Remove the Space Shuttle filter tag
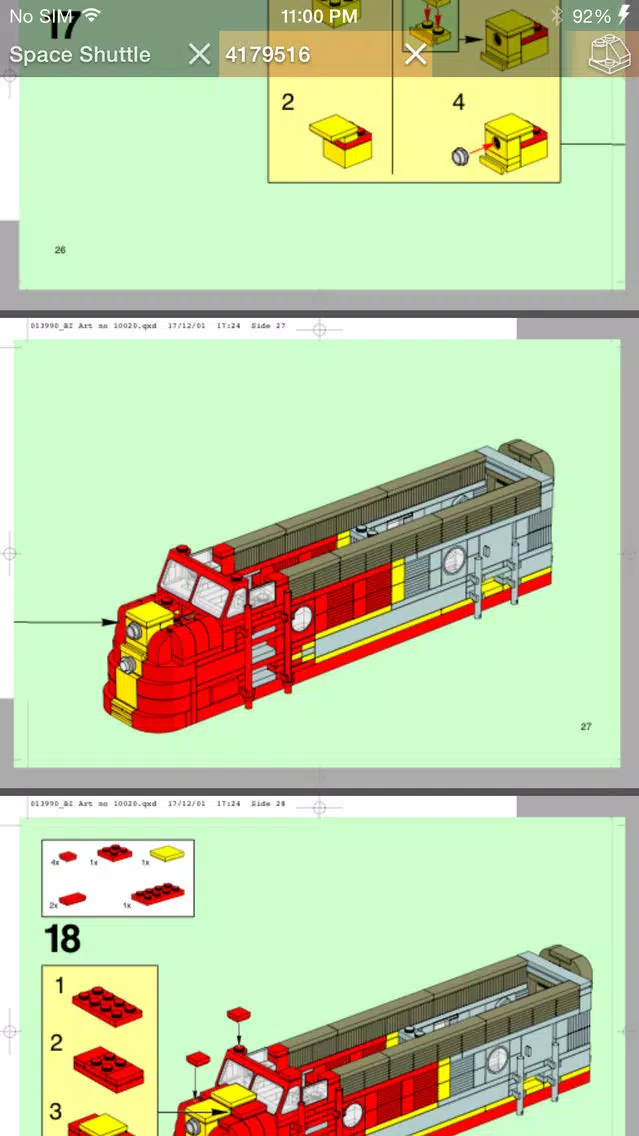 tap(199, 54)
